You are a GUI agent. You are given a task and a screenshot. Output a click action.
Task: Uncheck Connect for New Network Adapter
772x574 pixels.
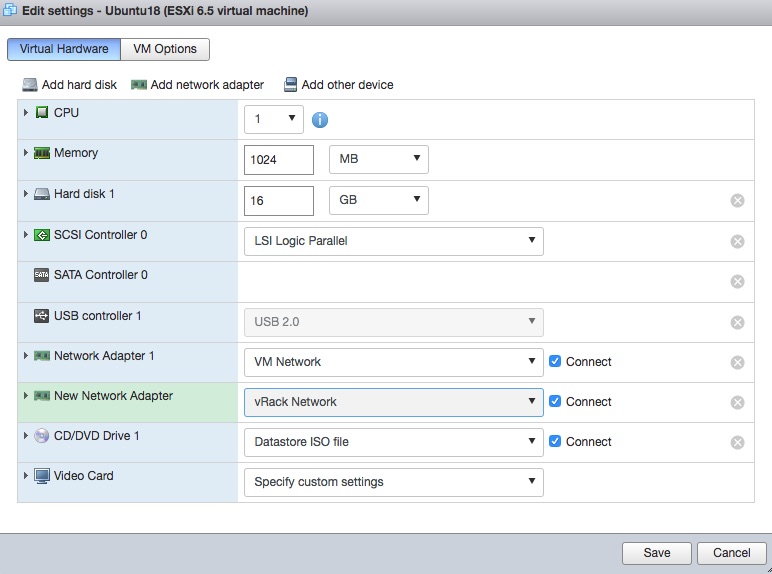coord(555,401)
